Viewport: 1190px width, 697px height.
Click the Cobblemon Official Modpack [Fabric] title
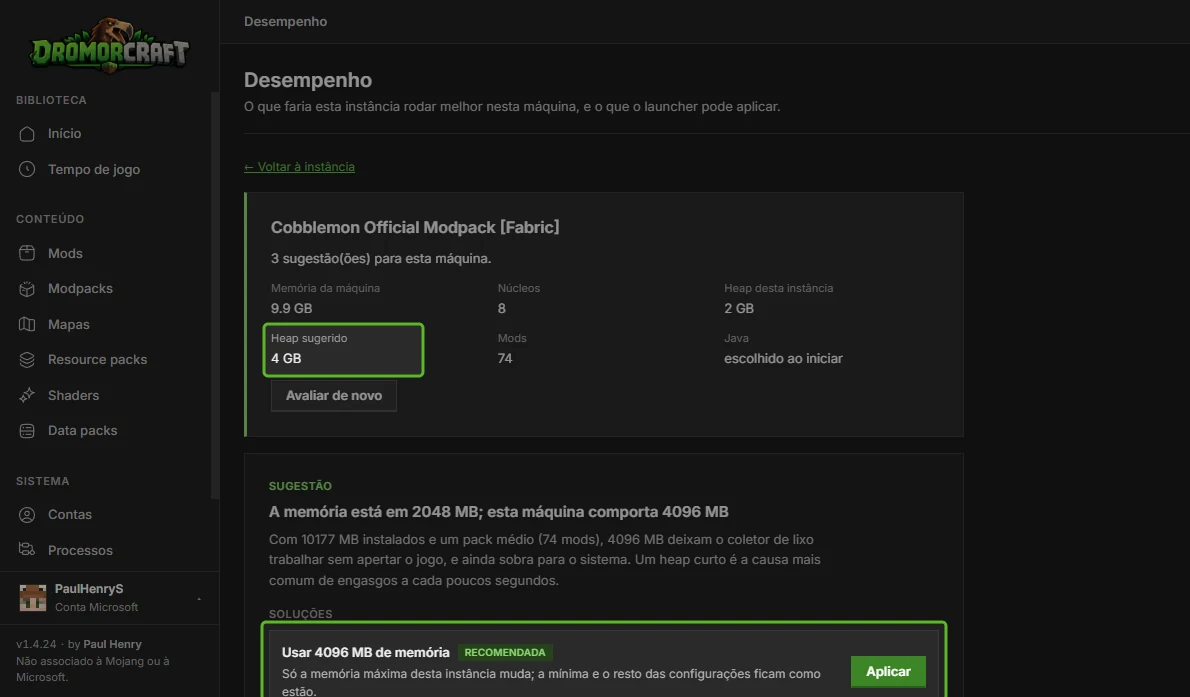(415, 227)
